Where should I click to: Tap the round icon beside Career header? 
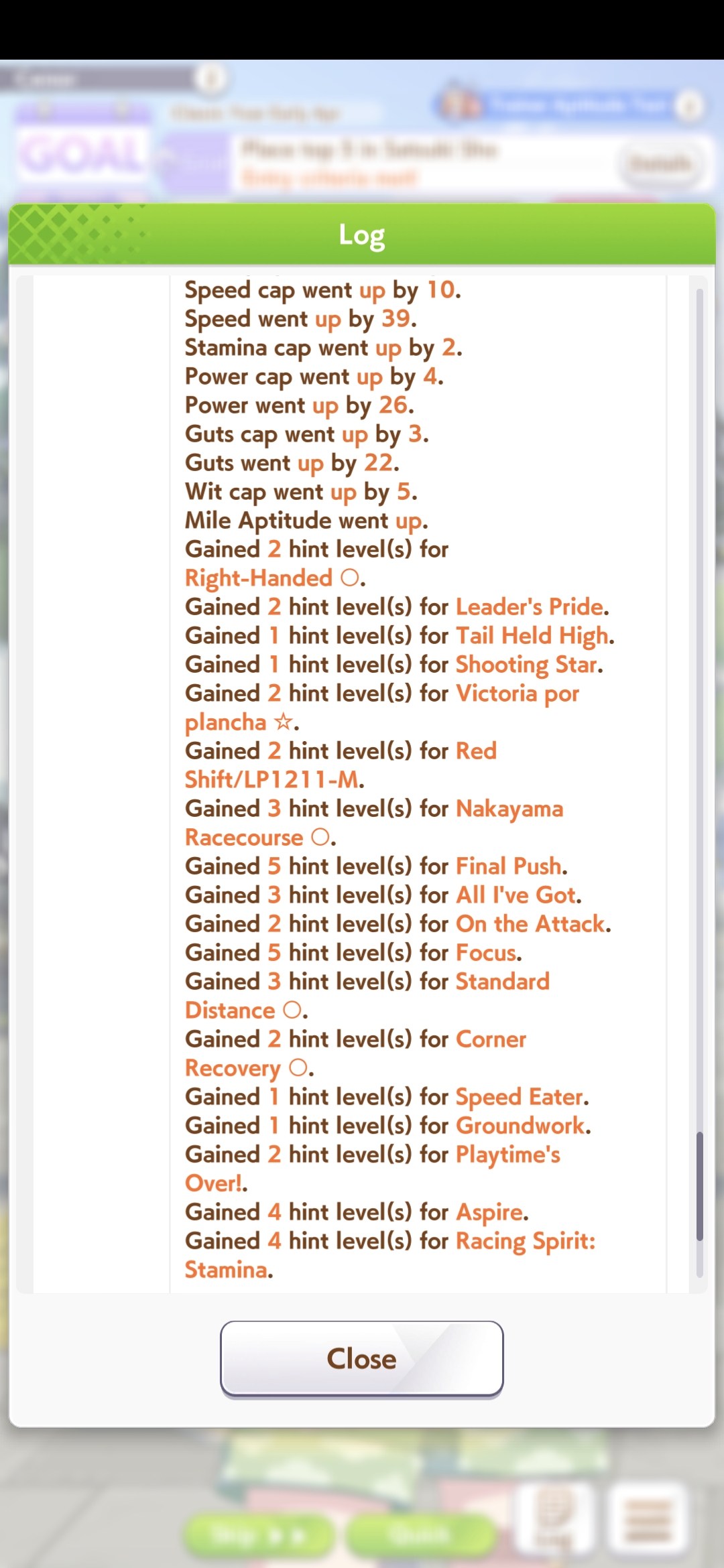[x=211, y=80]
